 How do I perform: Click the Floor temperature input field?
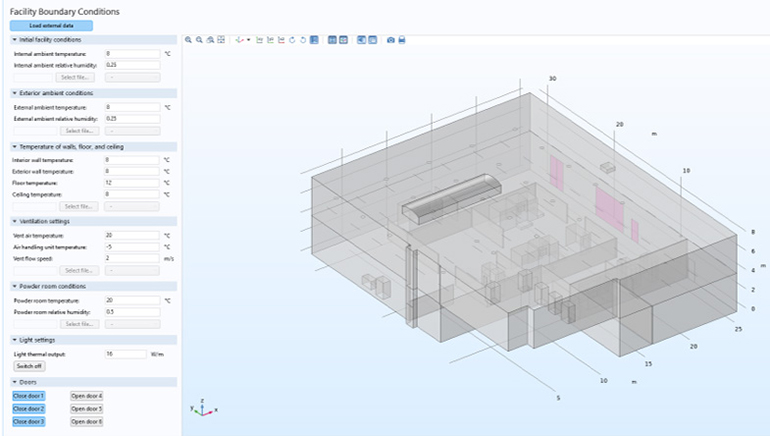[131, 183]
